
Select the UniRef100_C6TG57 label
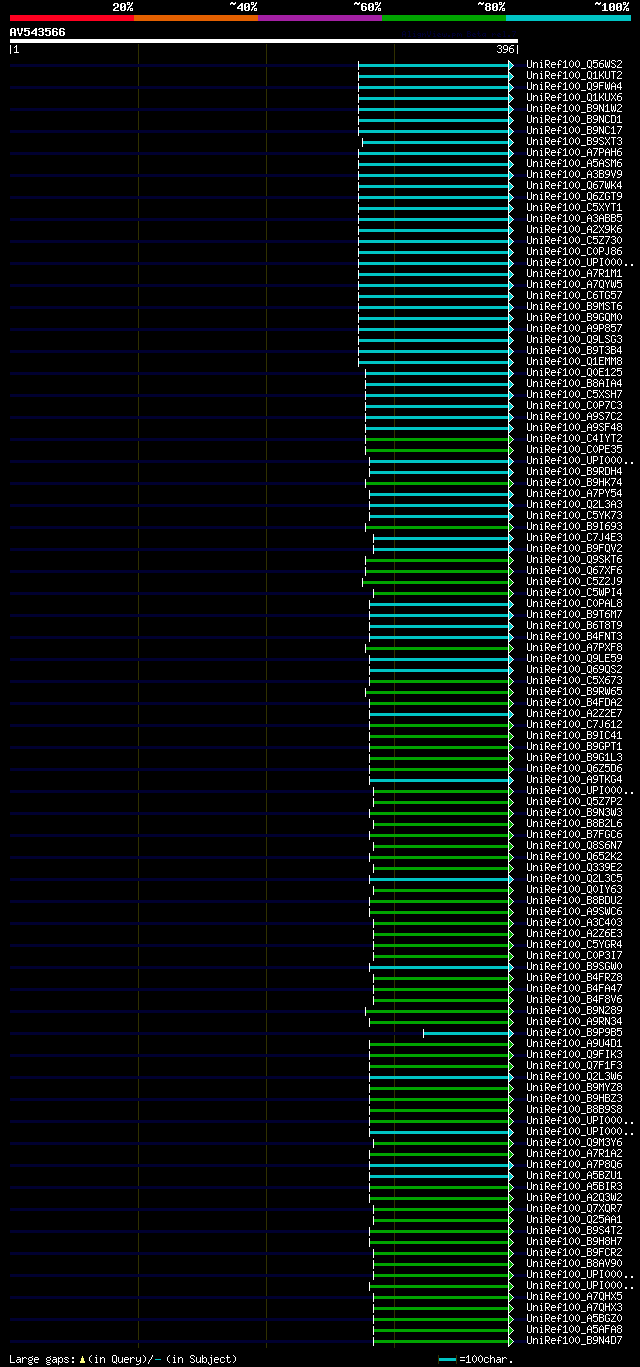[574, 295]
